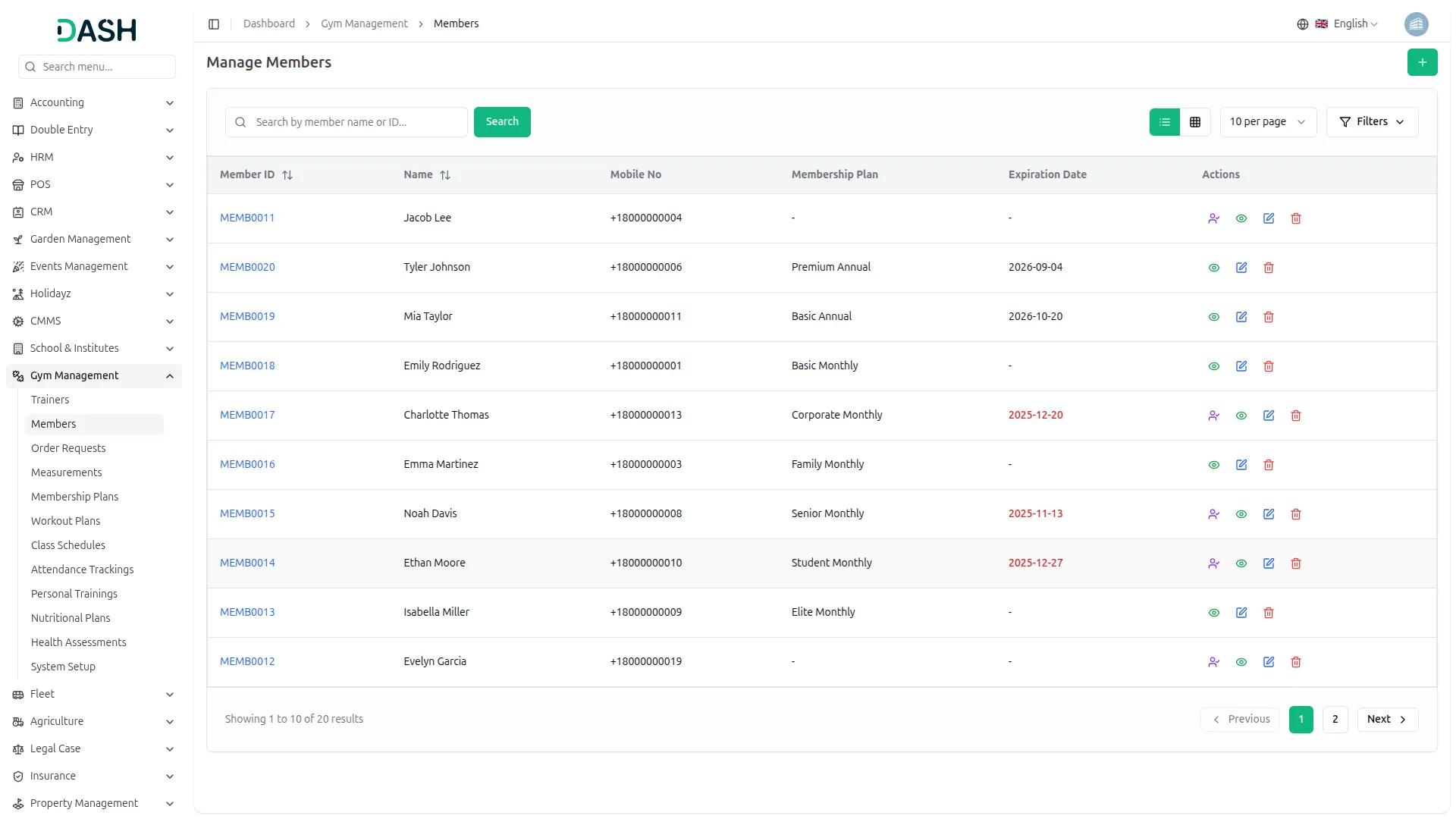The image size is (1456, 819).
Task: Open Membership Plans in sidebar
Action: coord(74,497)
